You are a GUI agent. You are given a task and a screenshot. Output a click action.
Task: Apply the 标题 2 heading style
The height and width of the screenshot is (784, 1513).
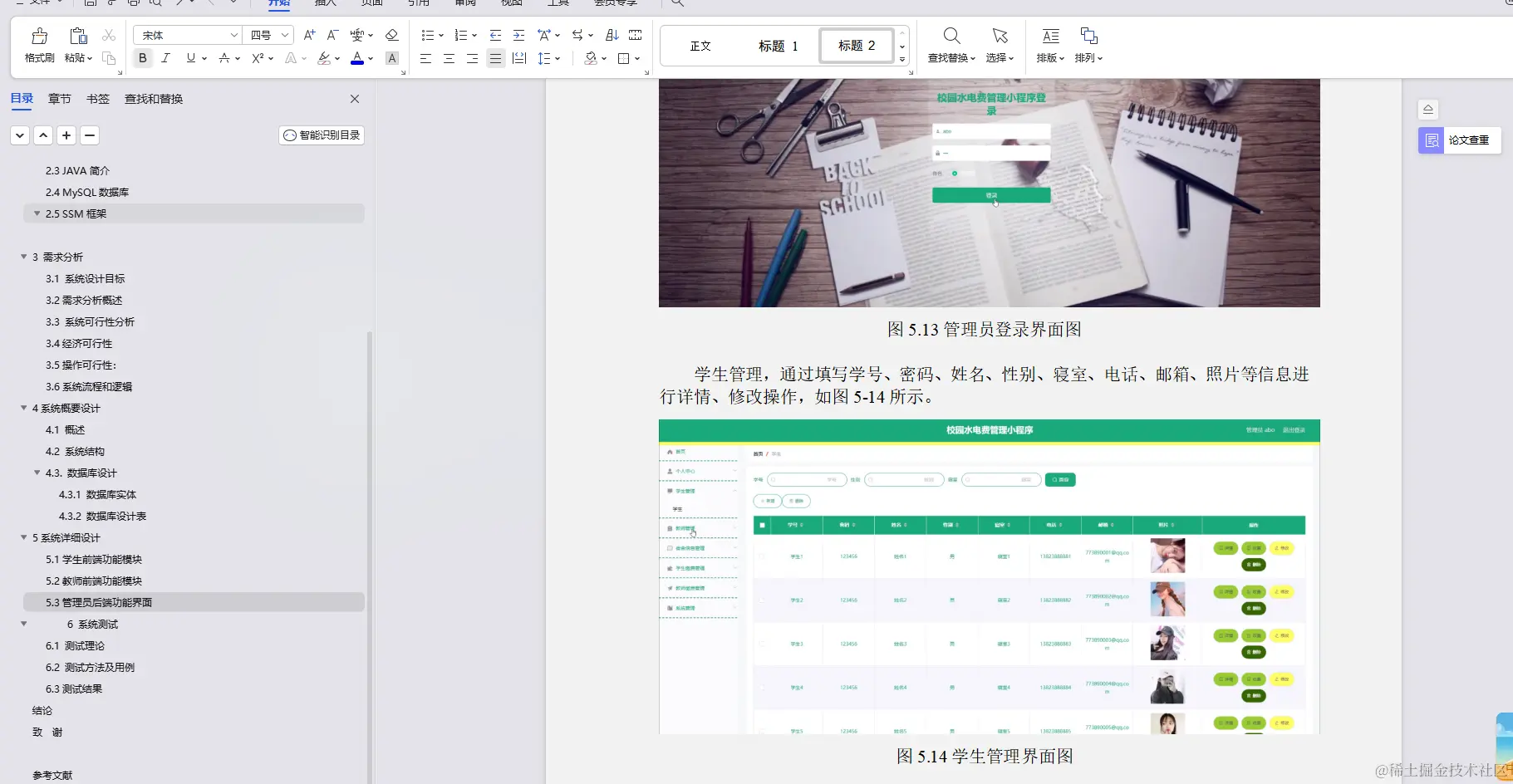(857, 46)
